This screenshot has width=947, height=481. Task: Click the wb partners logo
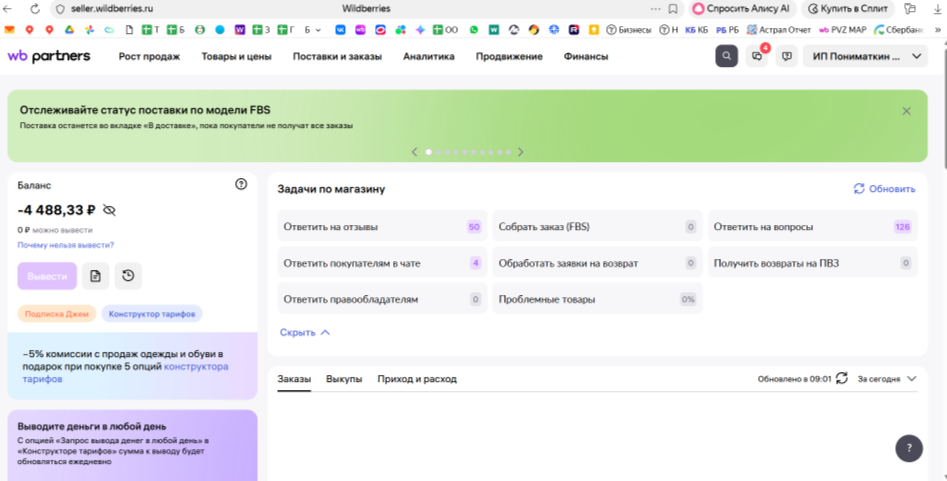[49, 56]
